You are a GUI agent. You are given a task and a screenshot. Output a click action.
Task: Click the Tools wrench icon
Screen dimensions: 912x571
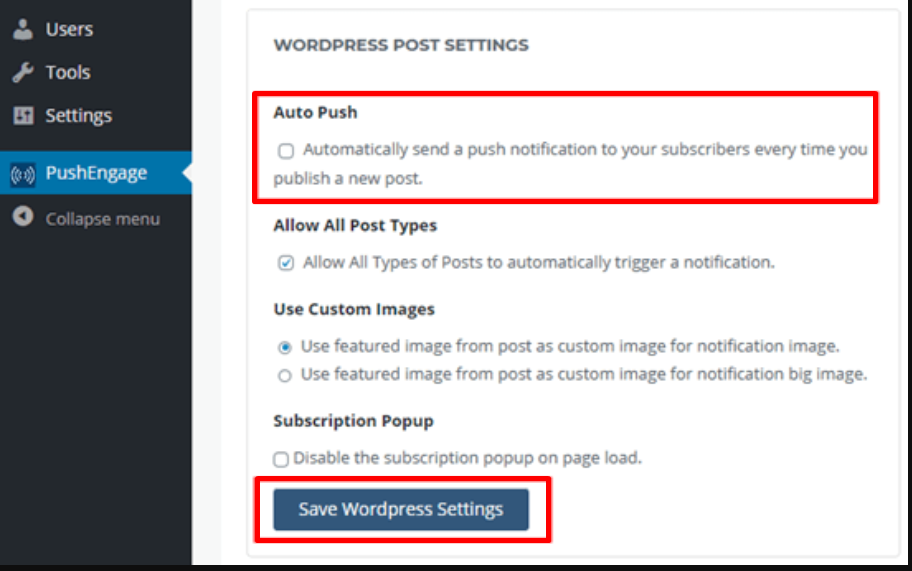point(23,73)
